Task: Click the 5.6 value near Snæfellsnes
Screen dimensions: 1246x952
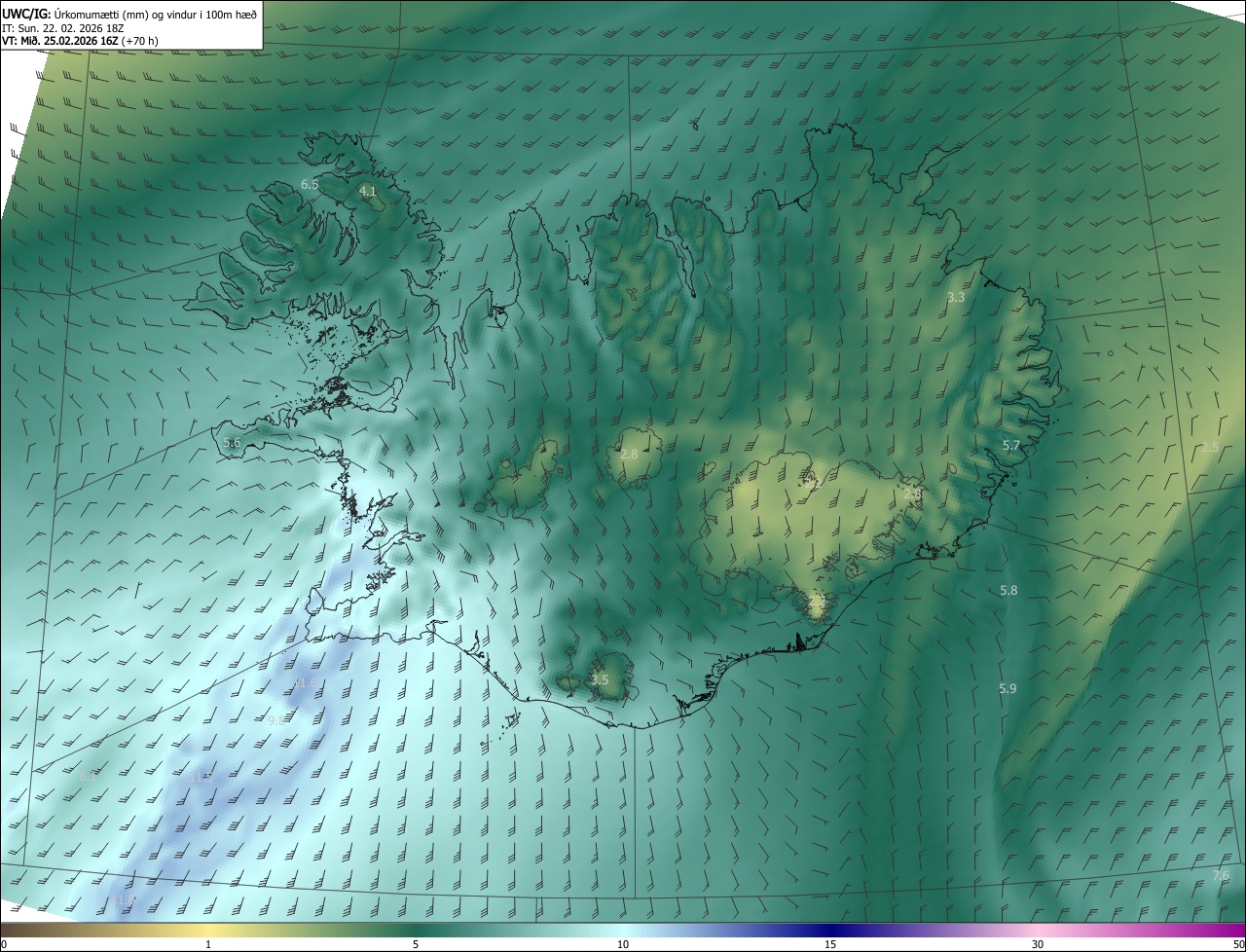Action: pyautogui.click(x=232, y=442)
